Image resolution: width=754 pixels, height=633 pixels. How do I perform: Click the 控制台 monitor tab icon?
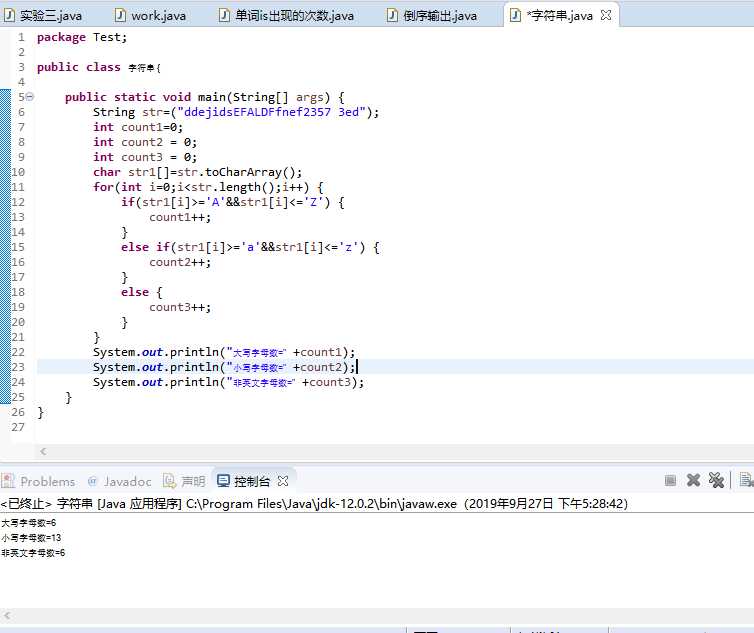pyautogui.click(x=223, y=481)
